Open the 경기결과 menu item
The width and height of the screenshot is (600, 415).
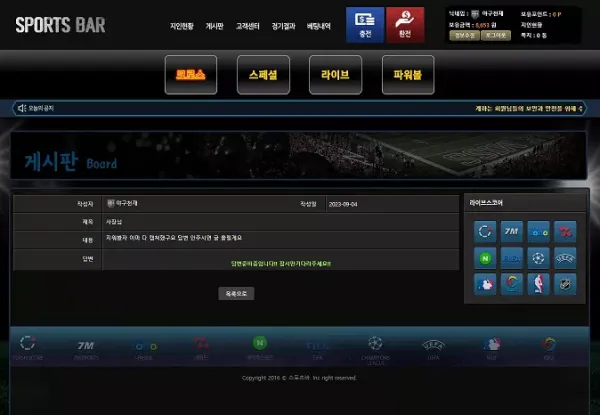click(x=284, y=26)
